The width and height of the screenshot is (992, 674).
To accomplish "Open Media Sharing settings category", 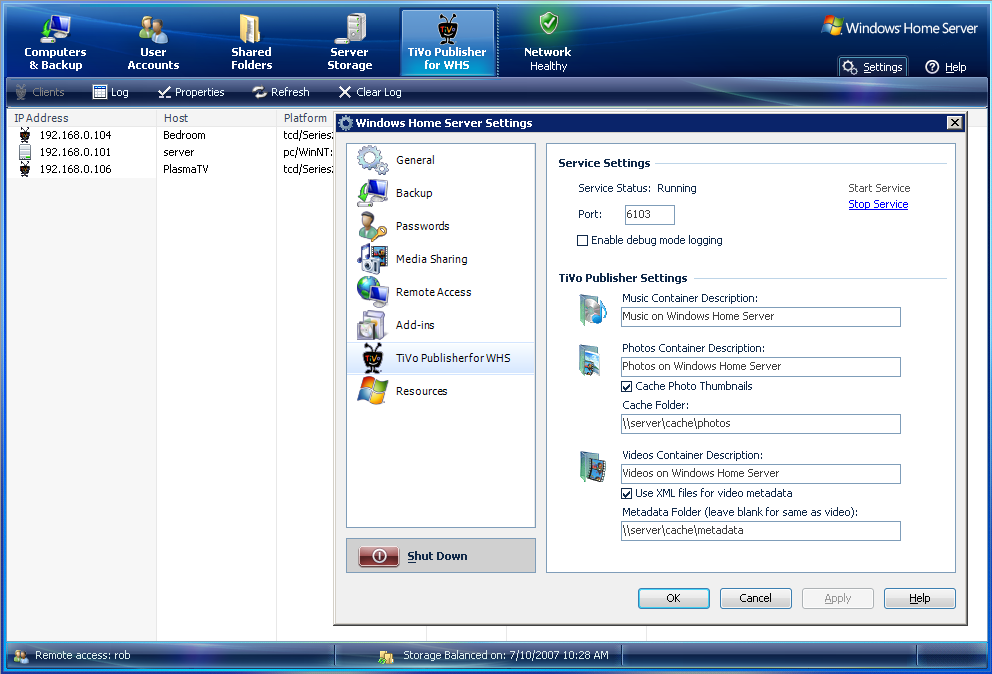I will coord(441,259).
